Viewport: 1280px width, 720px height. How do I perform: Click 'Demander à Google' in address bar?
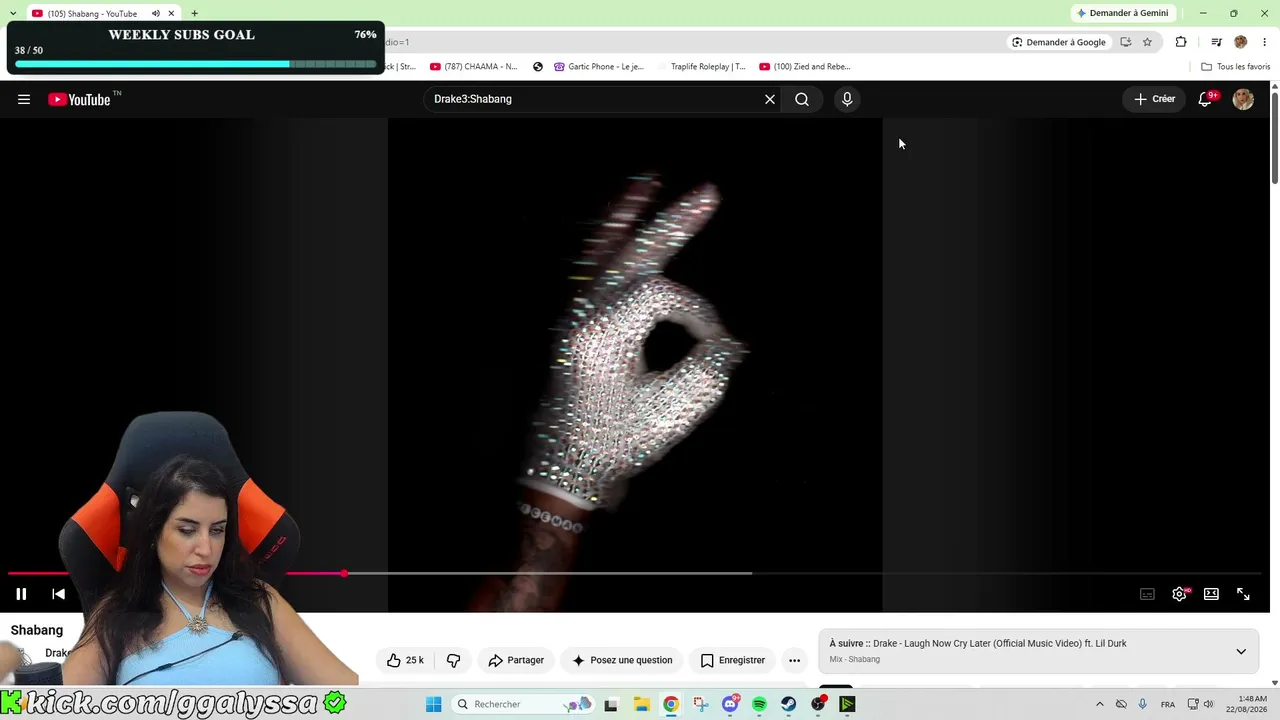[1059, 42]
